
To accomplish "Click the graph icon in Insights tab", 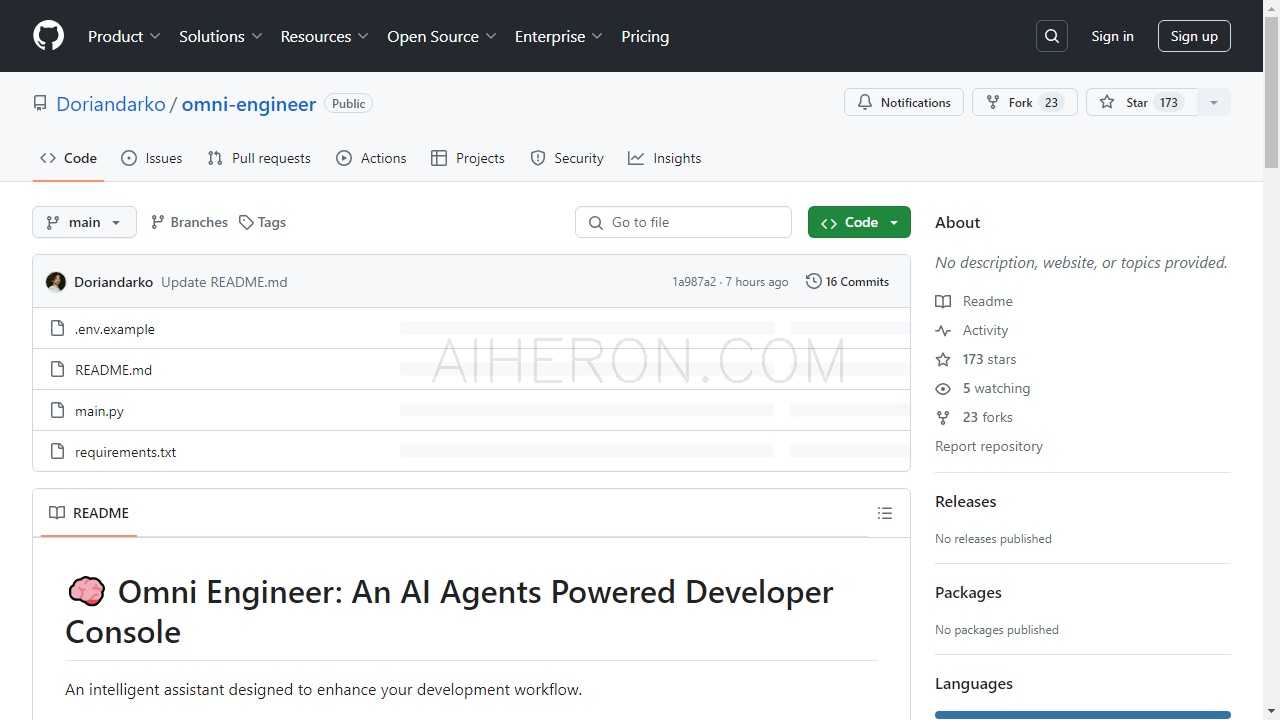I will (636, 158).
